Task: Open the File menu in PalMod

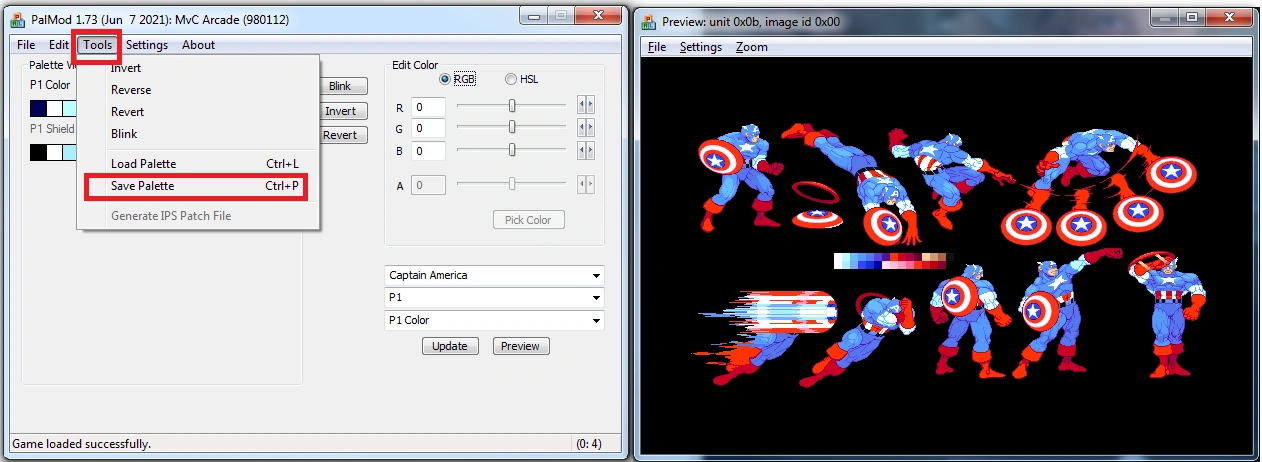Action: pos(26,45)
